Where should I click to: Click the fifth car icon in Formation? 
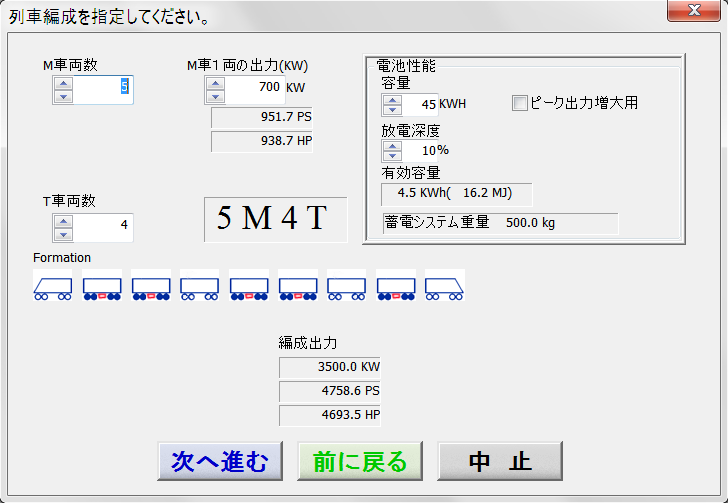click(x=249, y=286)
